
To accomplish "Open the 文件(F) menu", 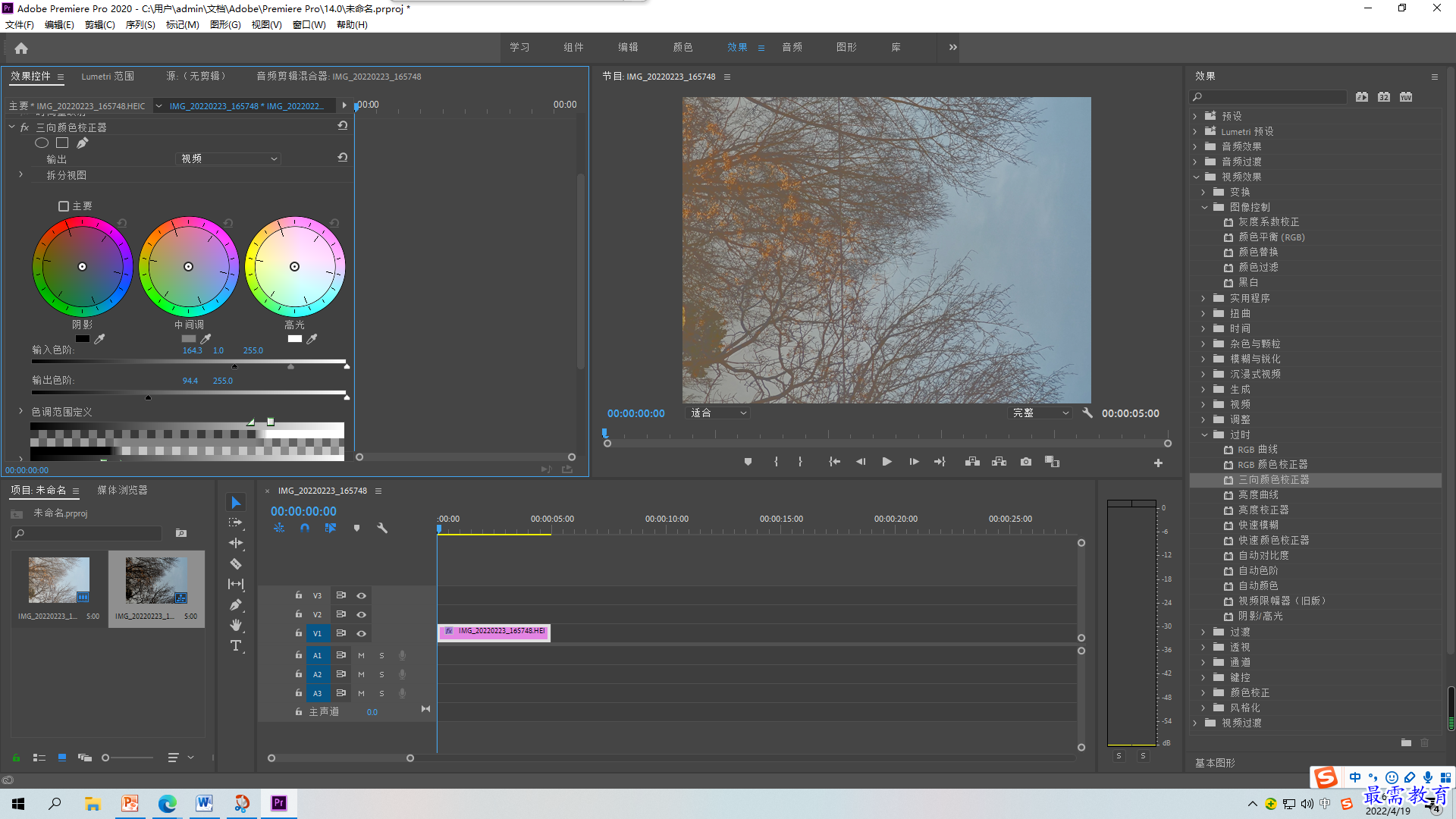I will coord(20,25).
